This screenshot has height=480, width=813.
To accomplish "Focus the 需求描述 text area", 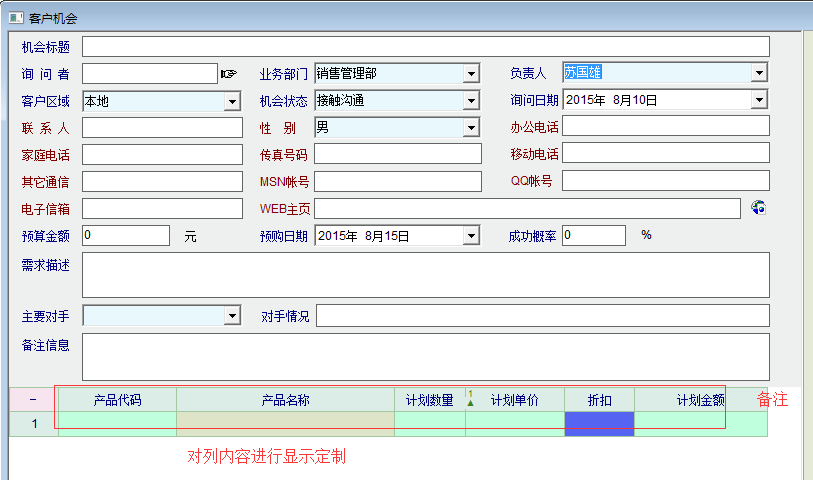I will (x=425, y=275).
